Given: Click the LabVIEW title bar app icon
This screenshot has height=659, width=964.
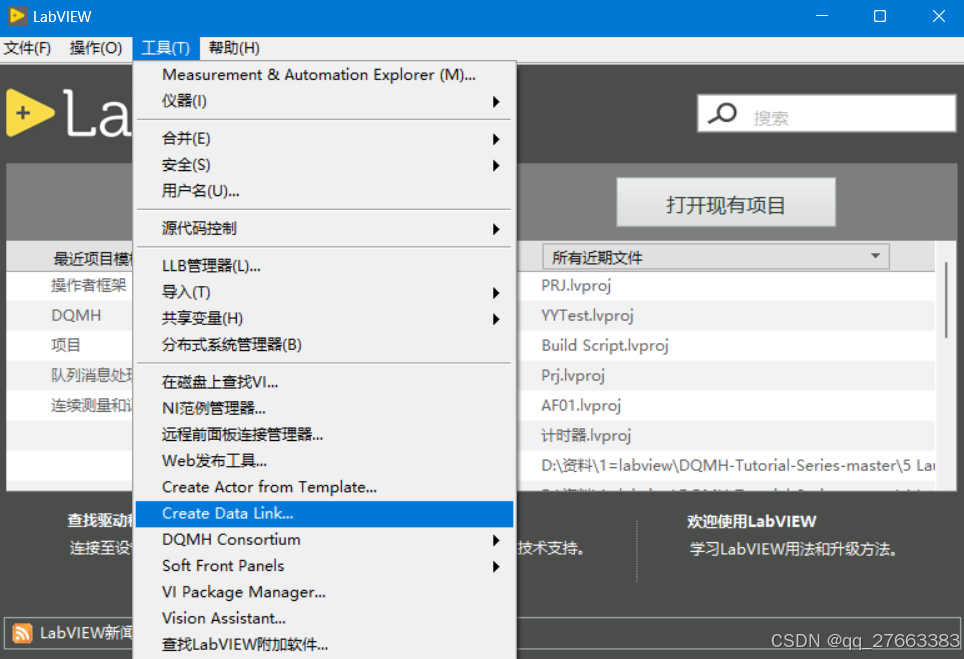Looking at the screenshot, I should click(17, 16).
